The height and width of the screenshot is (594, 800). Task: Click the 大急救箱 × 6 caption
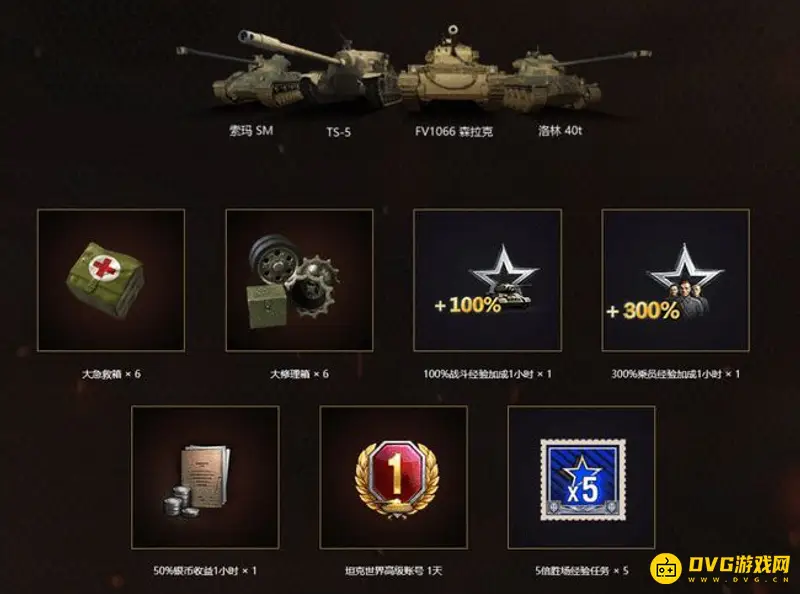pos(111,374)
